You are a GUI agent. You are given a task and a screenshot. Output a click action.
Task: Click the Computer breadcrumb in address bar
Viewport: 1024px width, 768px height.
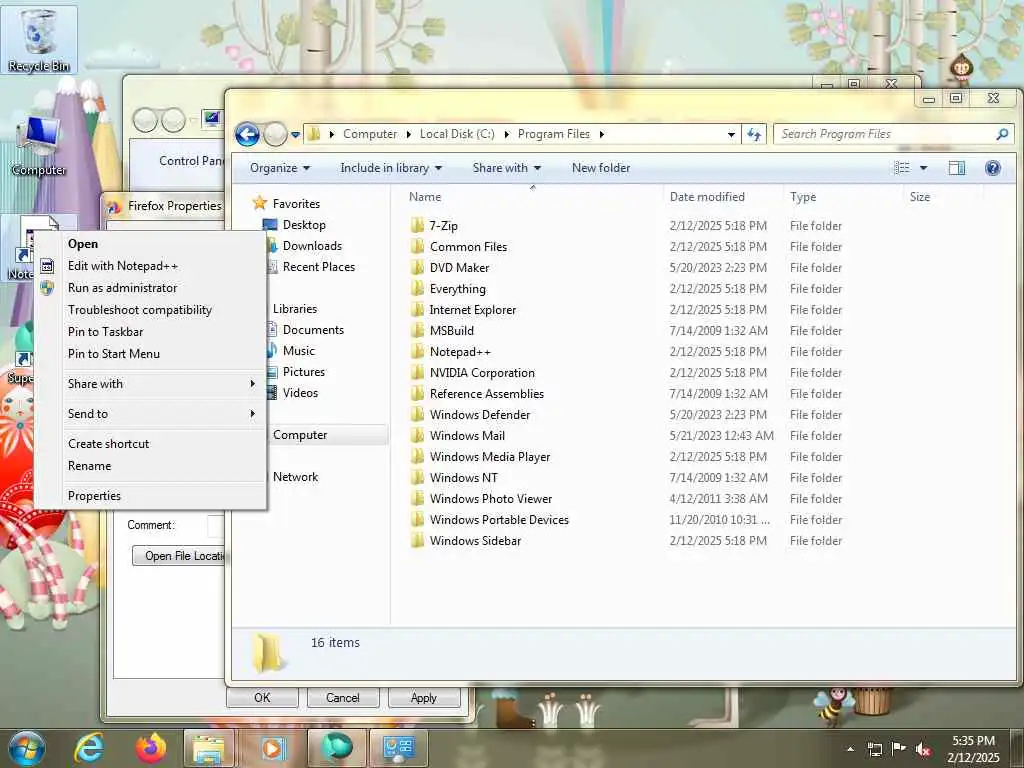coord(370,134)
